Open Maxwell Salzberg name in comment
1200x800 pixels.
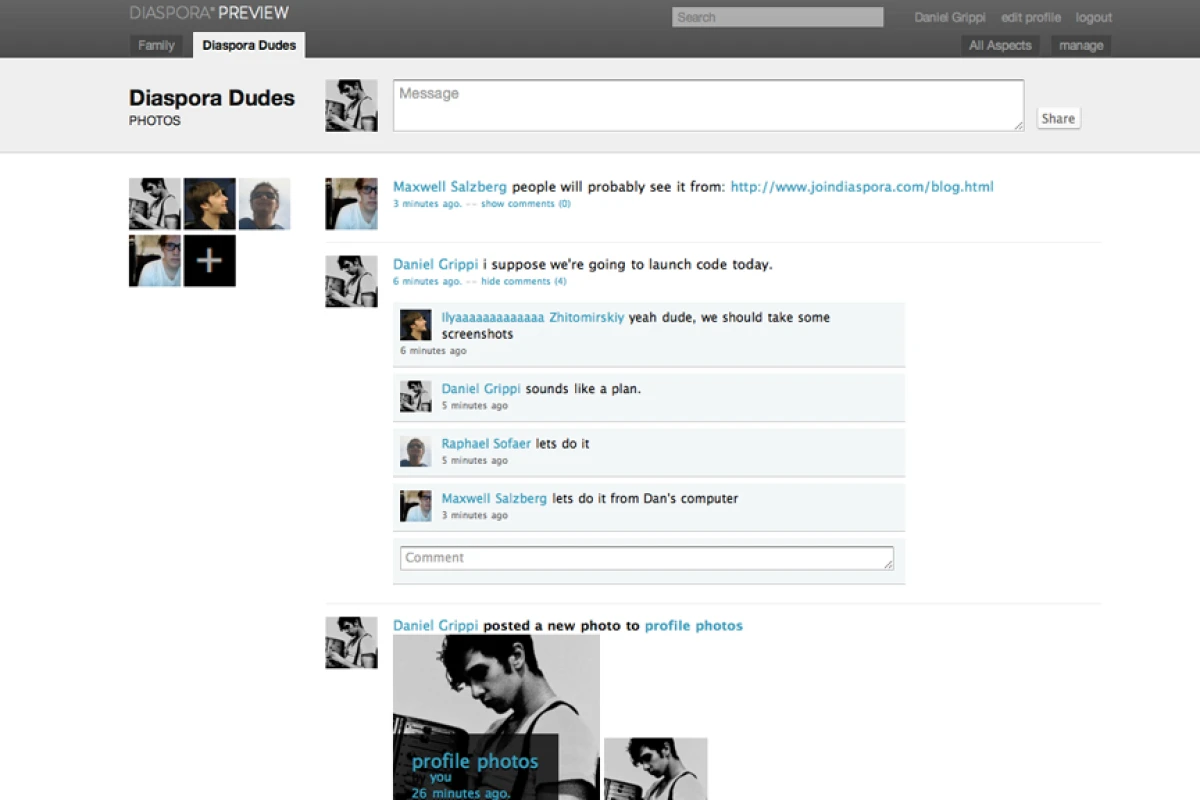494,499
